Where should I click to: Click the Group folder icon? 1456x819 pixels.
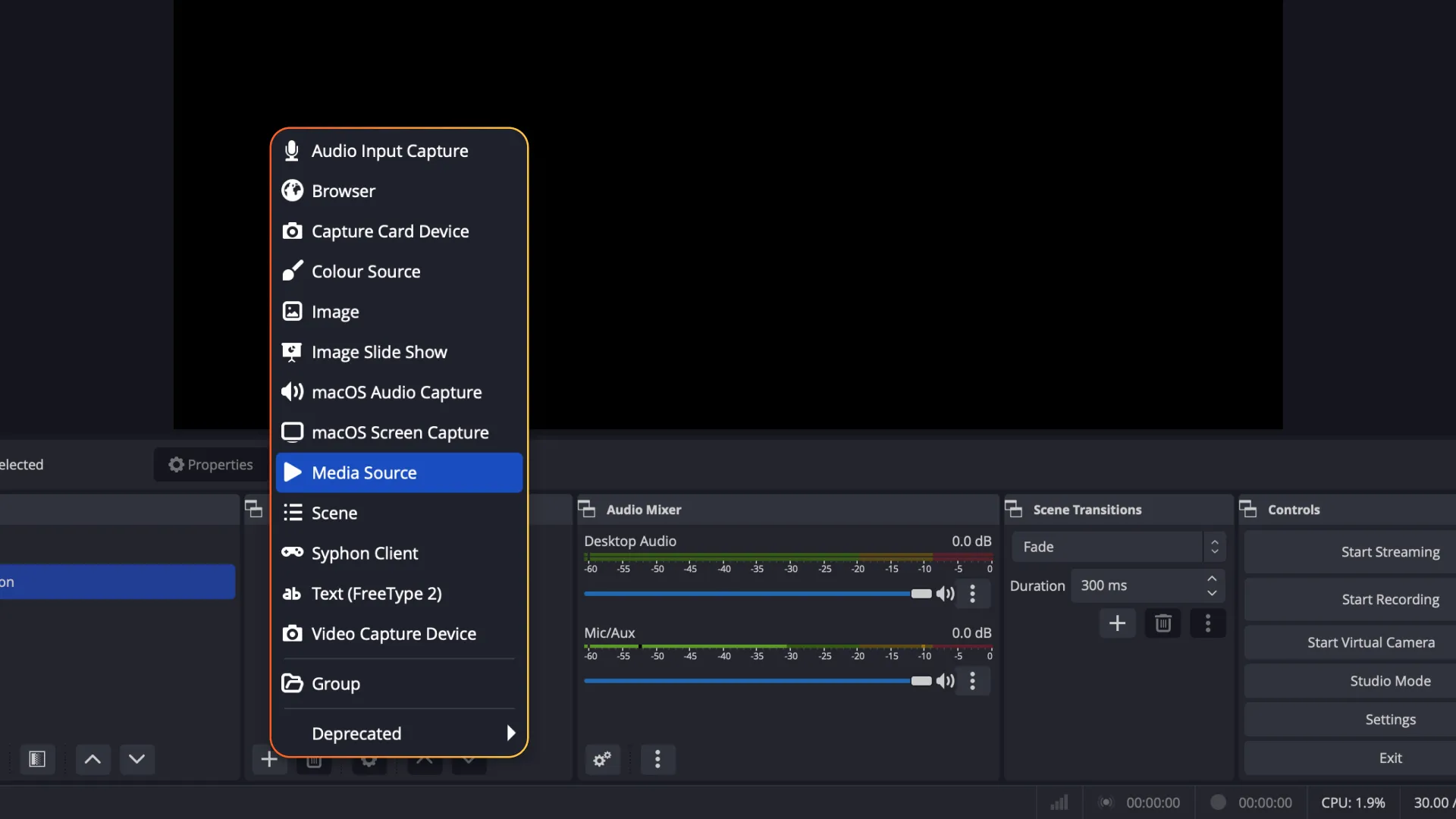[292, 683]
